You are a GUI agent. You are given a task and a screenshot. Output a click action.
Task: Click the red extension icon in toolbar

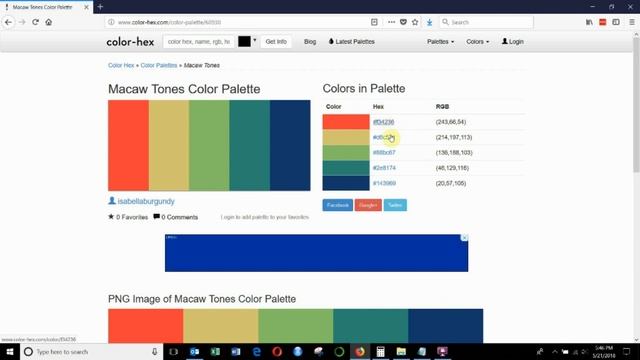[x=602, y=22]
